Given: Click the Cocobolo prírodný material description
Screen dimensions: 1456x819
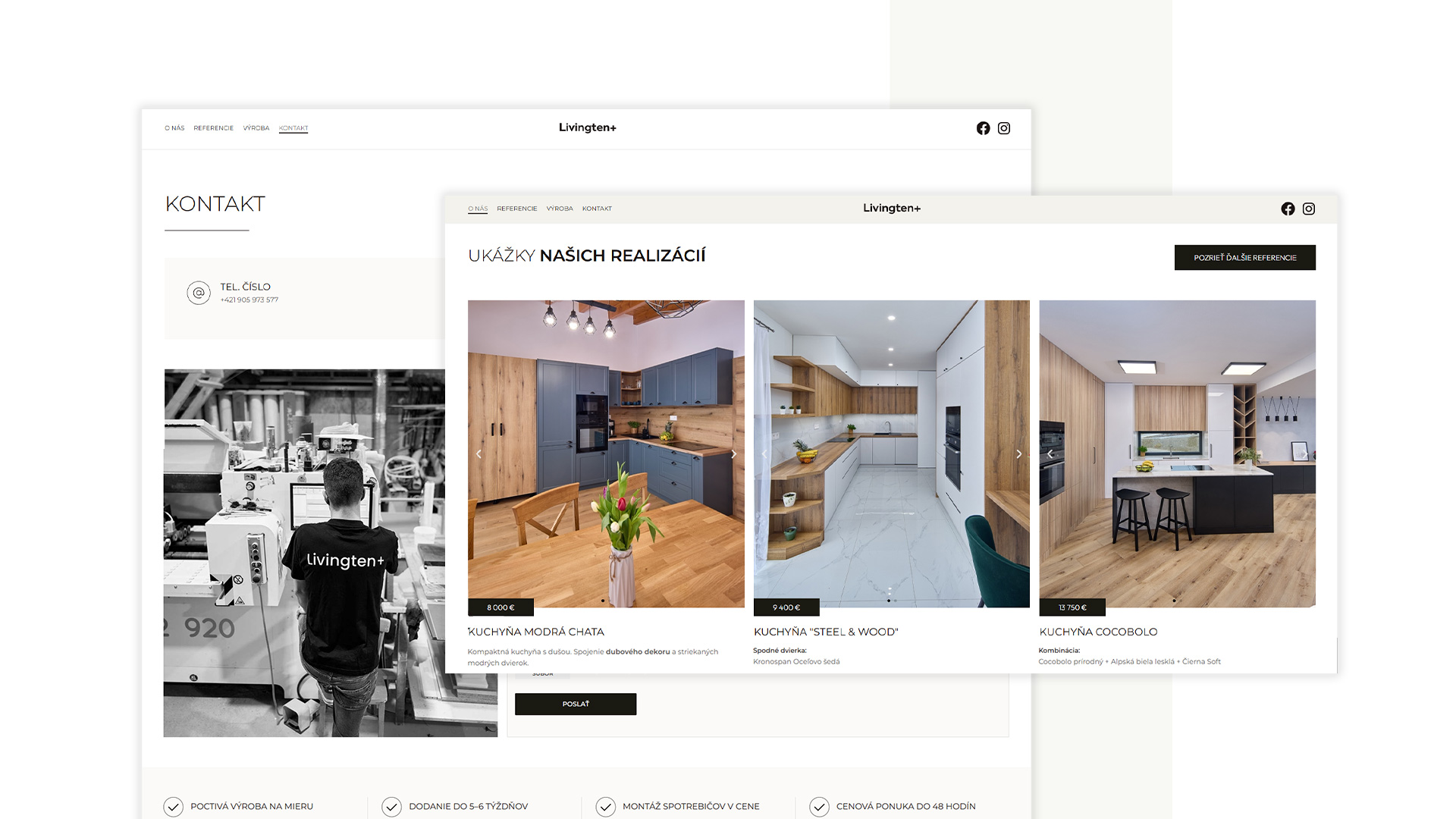Looking at the screenshot, I should point(1130,661).
